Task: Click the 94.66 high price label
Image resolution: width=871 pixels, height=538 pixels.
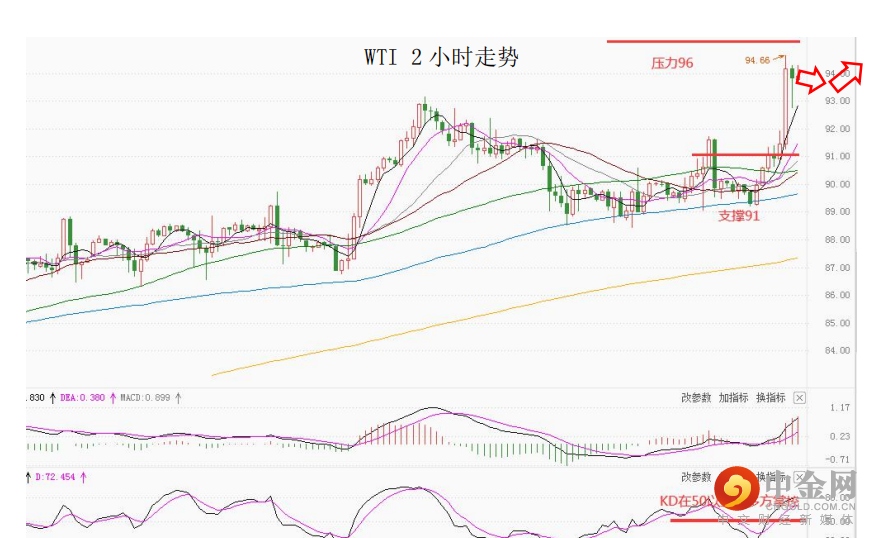Action: tap(757, 60)
